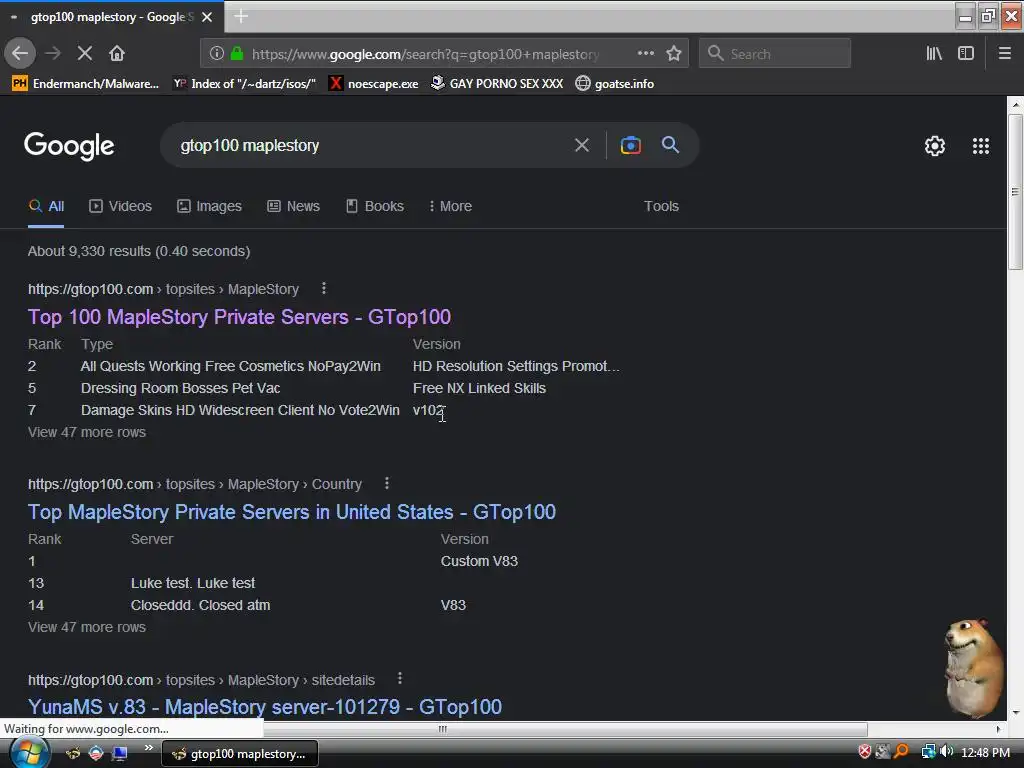The image size is (1024, 768).
Task: Click the Google search query field
Action: [372, 145]
